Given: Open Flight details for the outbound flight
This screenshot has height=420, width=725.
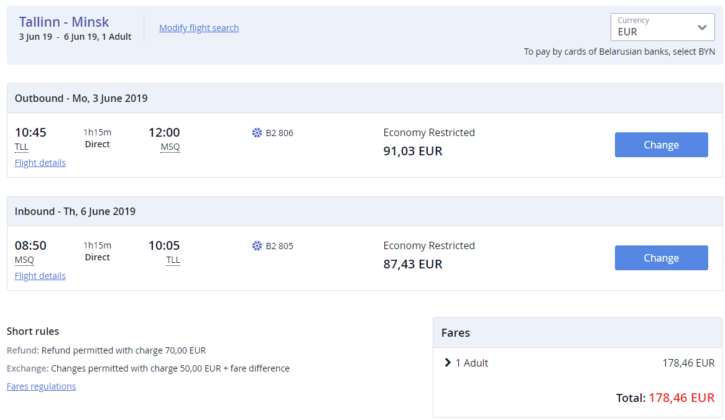Looking at the screenshot, I should coord(40,163).
